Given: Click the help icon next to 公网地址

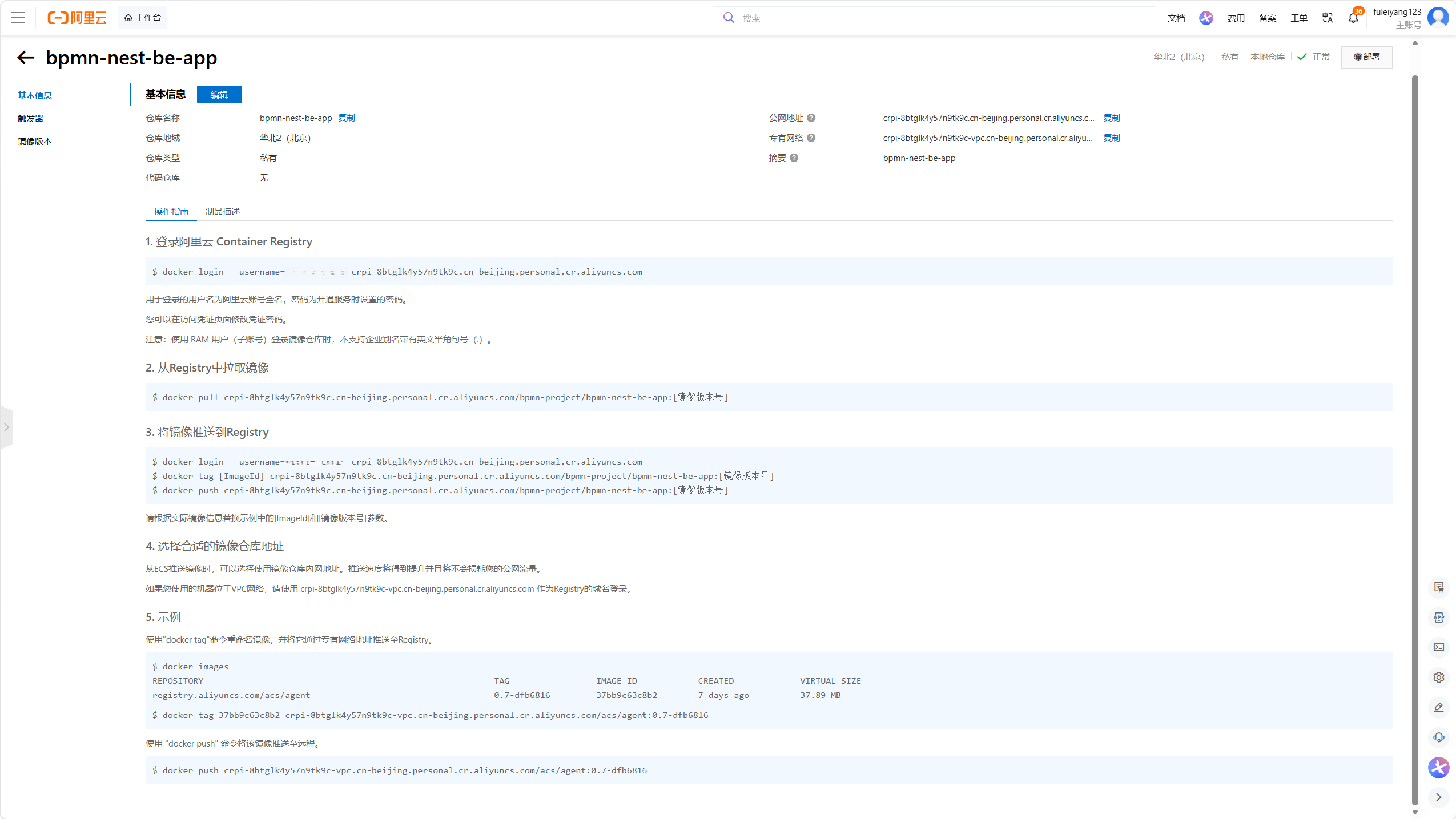Looking at the screenshot, I should (x=811, y=118).
